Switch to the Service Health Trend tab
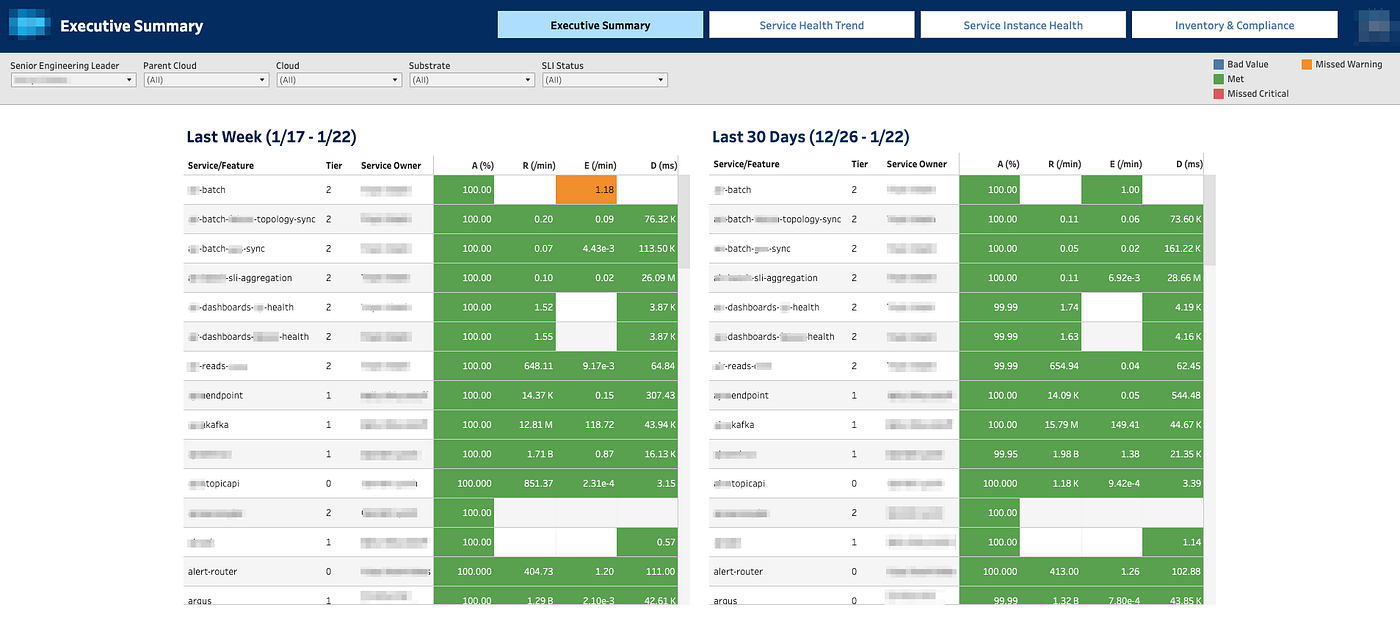Screen dimensions: 1400x626 coord(811,25)
